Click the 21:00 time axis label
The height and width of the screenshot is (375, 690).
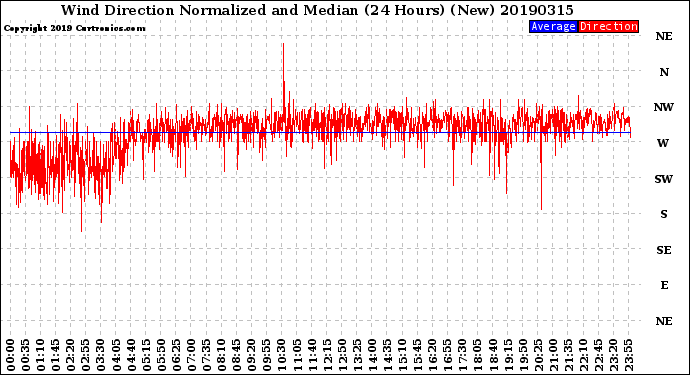pos(553,355)
